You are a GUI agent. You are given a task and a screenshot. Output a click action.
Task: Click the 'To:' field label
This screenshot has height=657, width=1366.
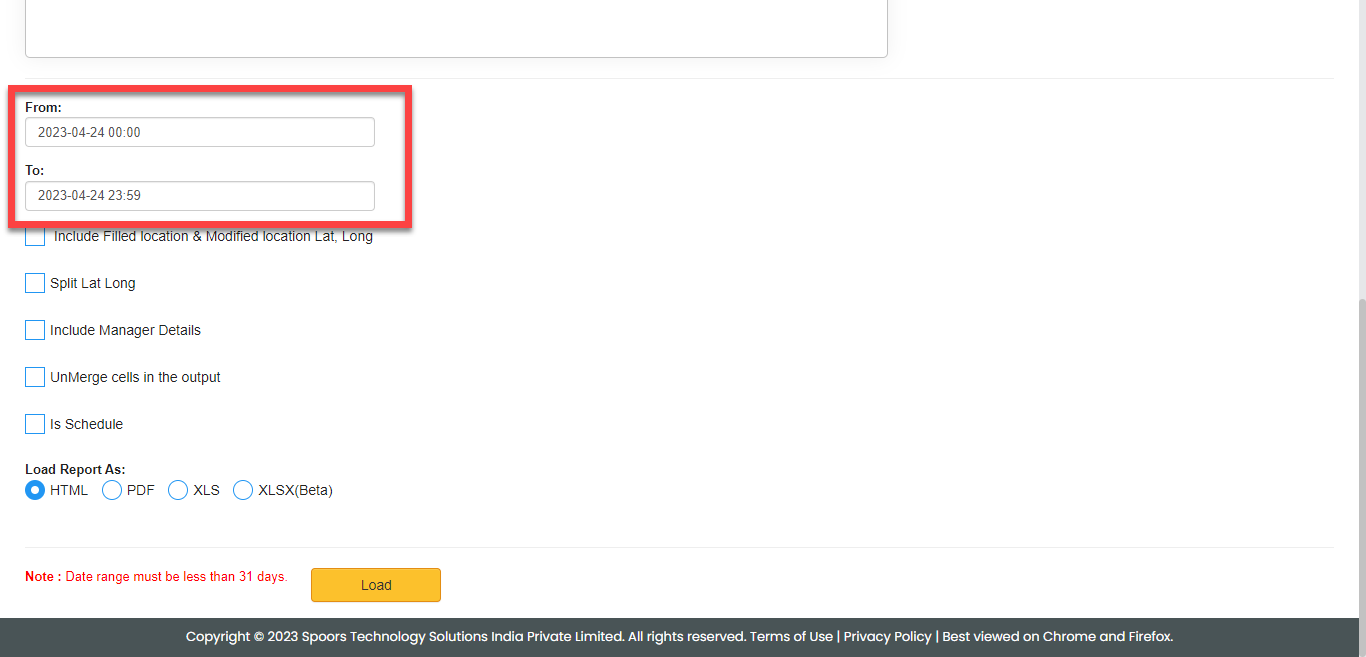point(35,171)
